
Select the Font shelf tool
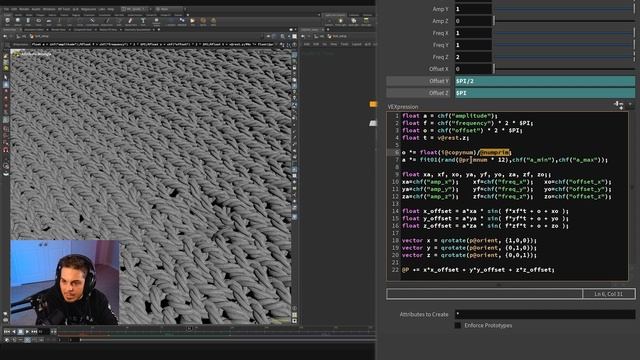(x=143, y=21)
